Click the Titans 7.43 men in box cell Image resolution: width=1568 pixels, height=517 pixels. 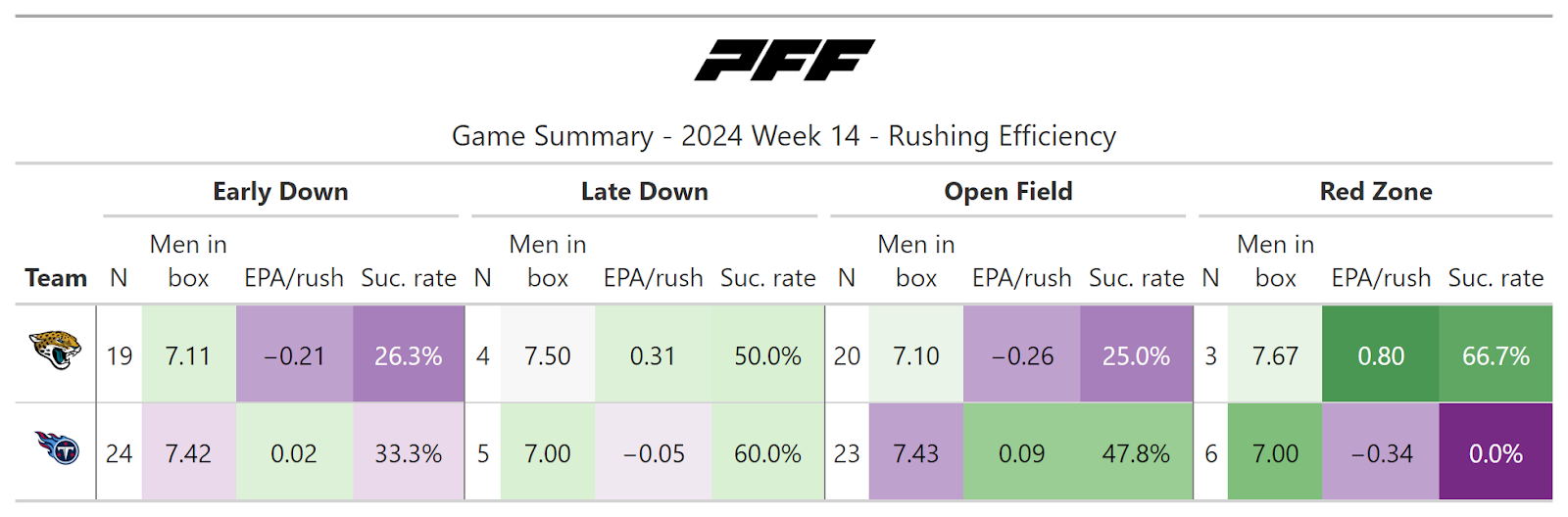[915, 453]
